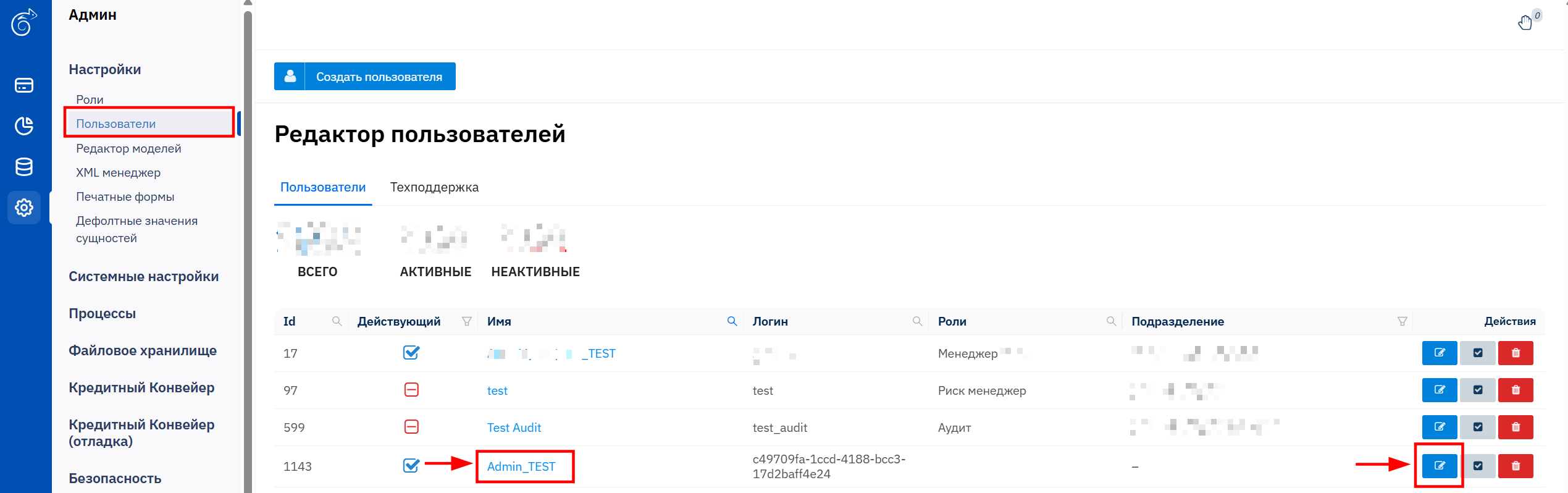
Task: Click the hand notification icon at top right
Action: (1525, 23)
